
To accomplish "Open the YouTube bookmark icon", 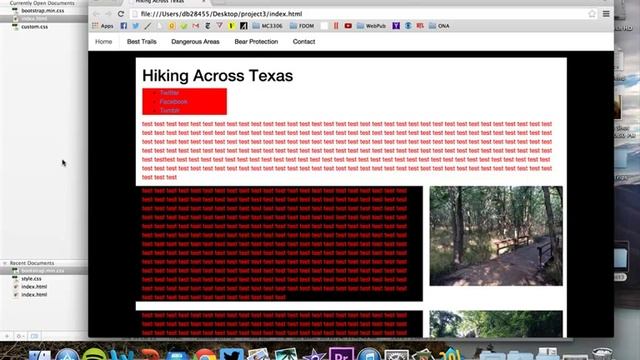I will click(348, 26).
